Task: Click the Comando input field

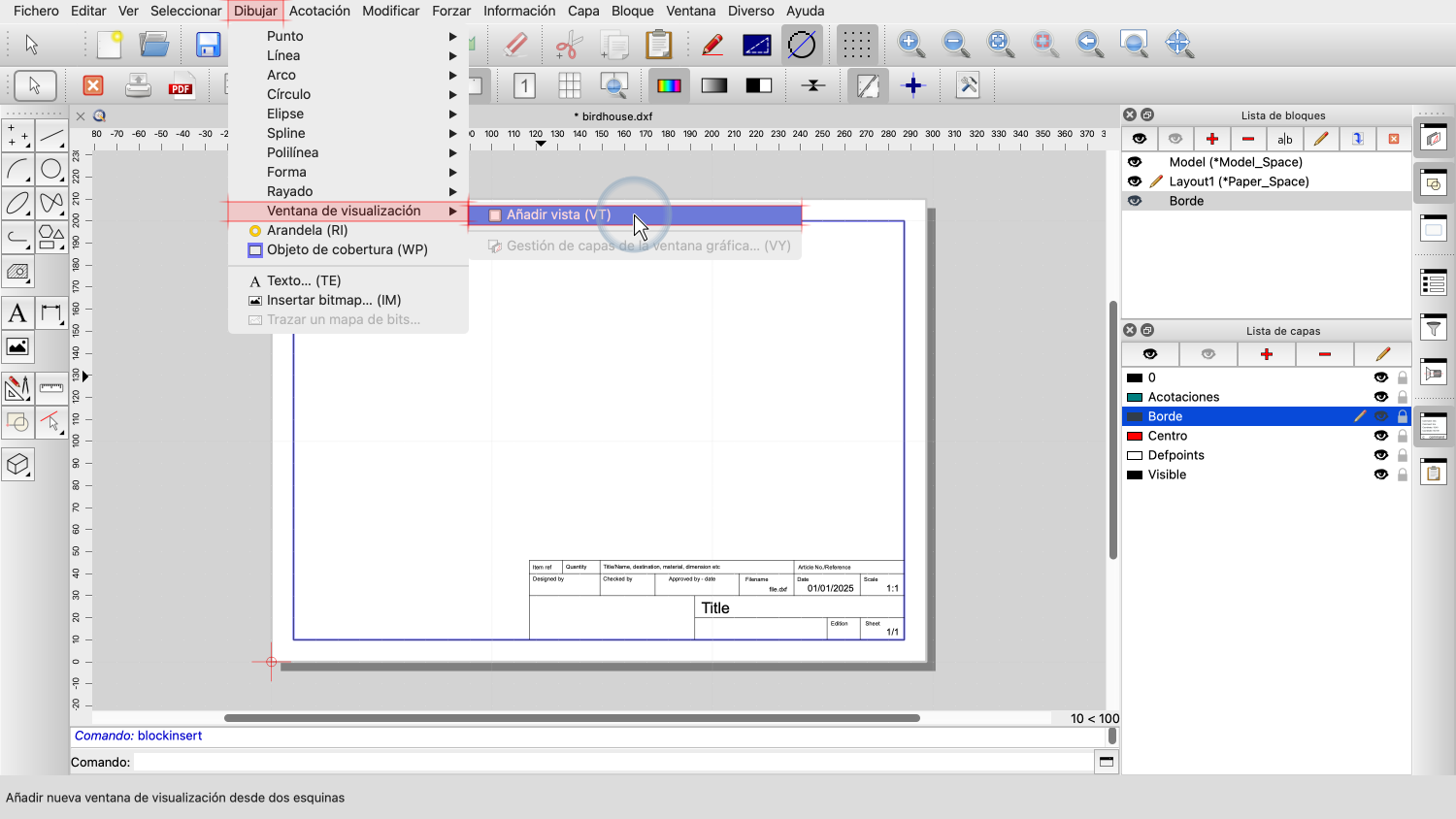Action: coord(612,762)
